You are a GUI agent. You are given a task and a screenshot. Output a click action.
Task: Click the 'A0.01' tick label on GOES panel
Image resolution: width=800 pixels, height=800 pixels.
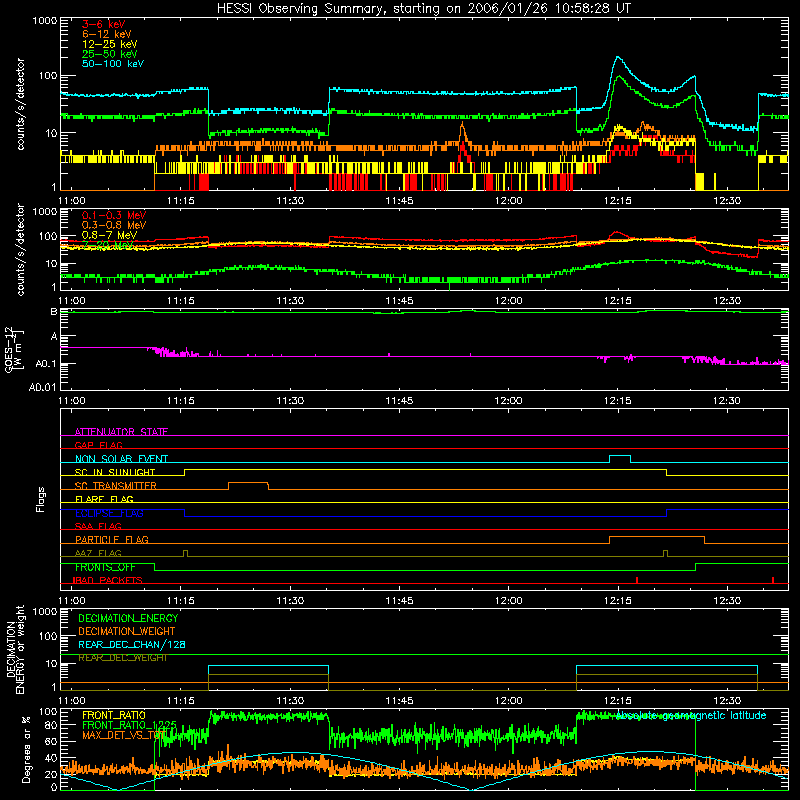tap(43, 387)
